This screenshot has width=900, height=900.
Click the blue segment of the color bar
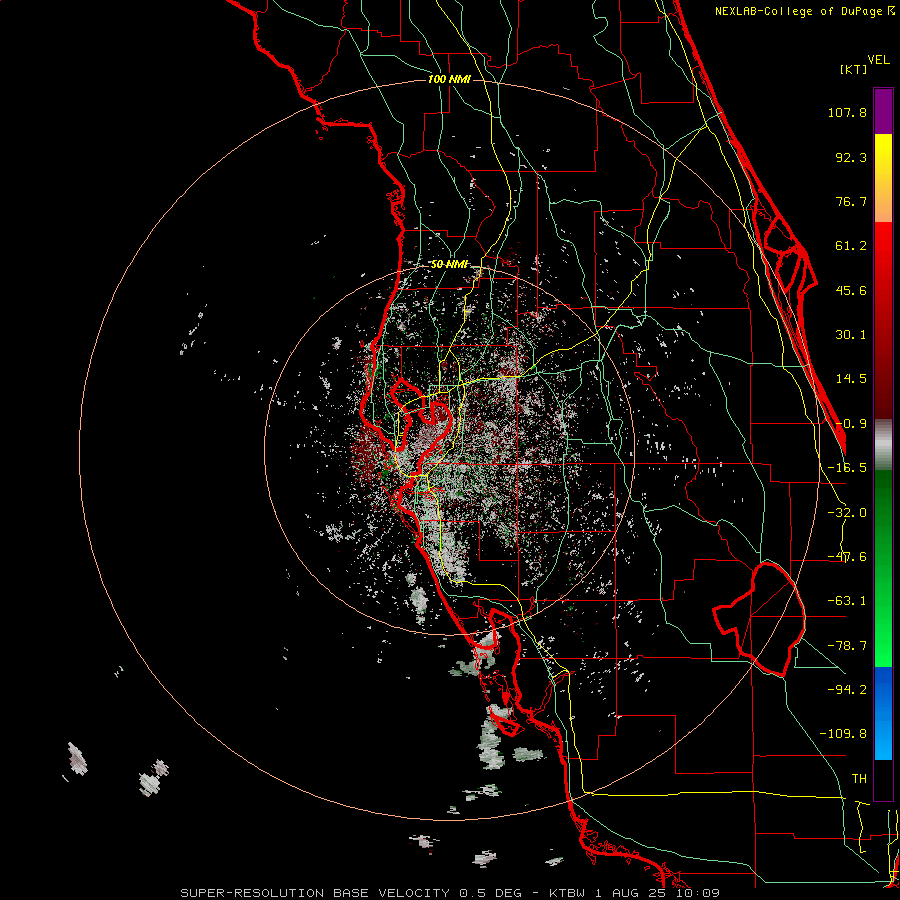click(883, 713)
